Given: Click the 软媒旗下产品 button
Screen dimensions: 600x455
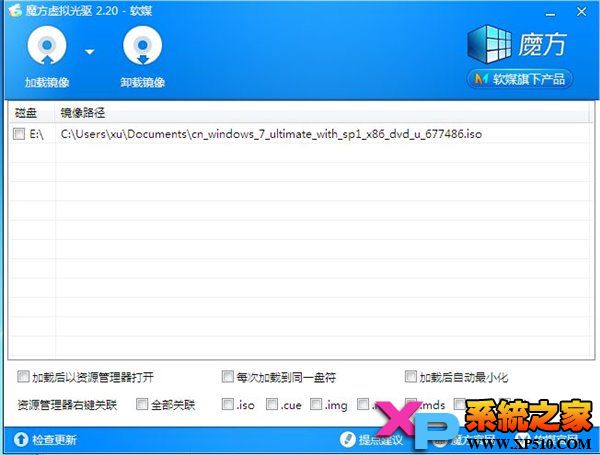Looking at the screenshot, I should coord(520,79).
